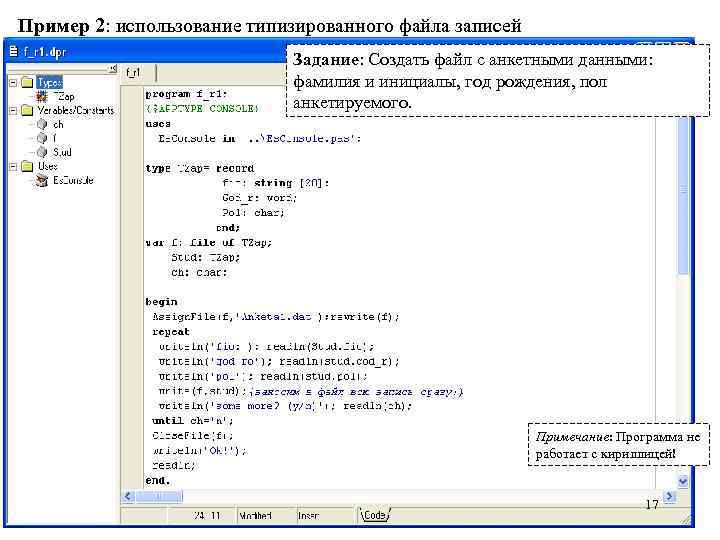Collapse the Uses tree node
Viewport: 720px width, 540px height.
click(13, 167)
